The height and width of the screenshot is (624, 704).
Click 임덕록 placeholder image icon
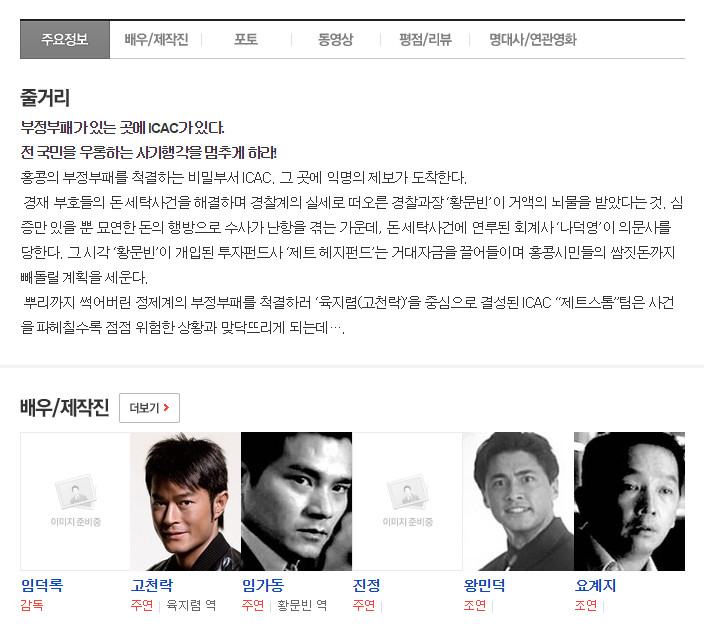coord(75,494)
